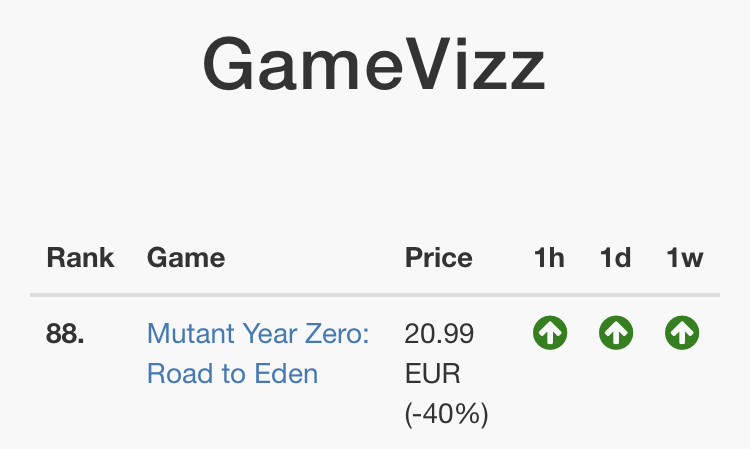Screen dimensions: 750x449
Task: Click the word 'Mutant' in game title
Action: pyautogui.click(x=190, y=333)
